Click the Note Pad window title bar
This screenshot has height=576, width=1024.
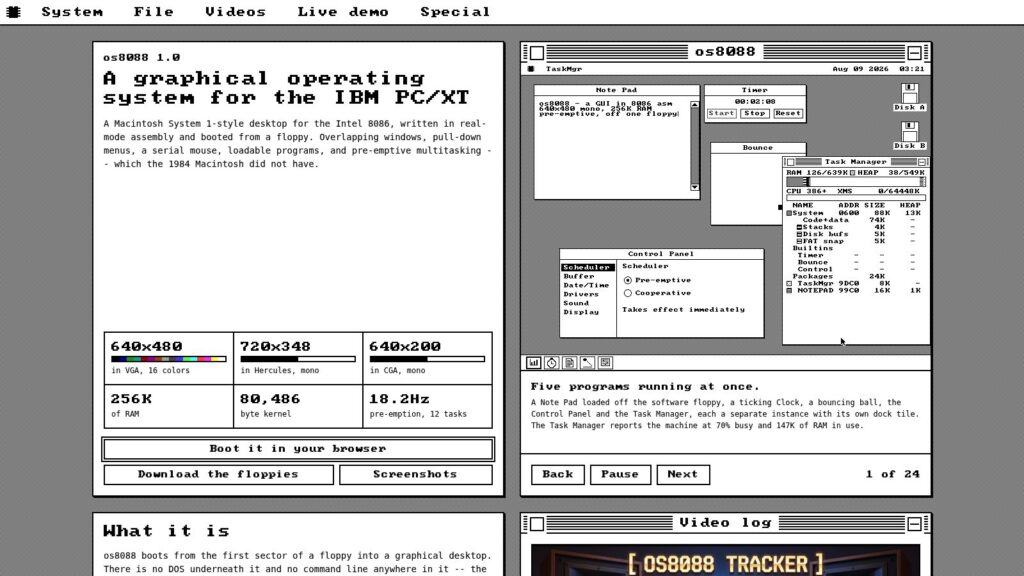click(616, 90)
